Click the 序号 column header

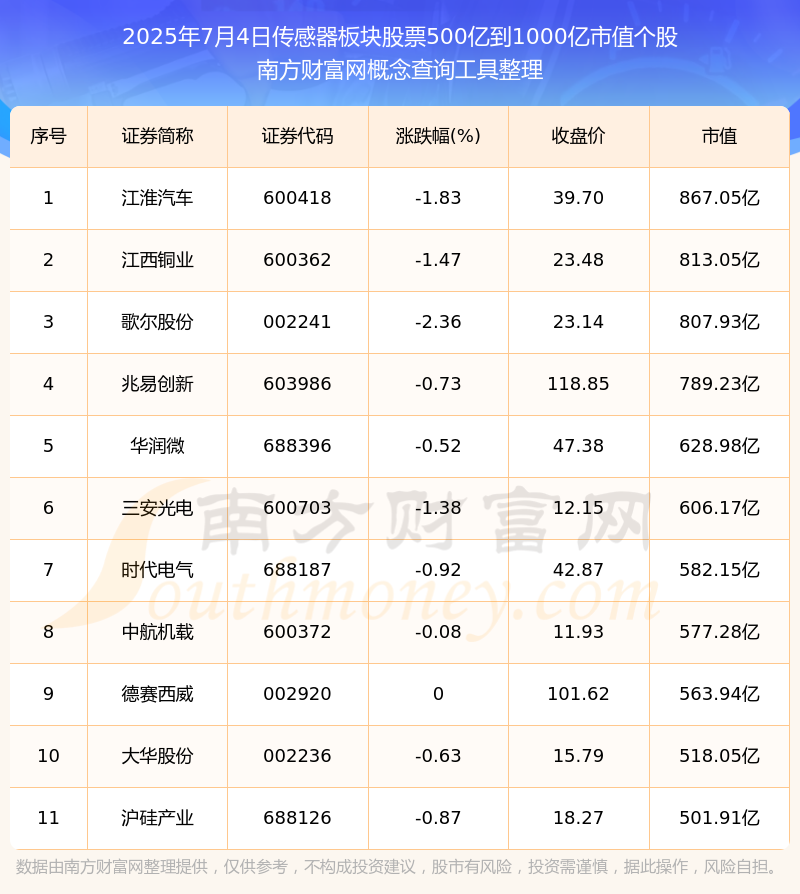(x=48, y=136)
